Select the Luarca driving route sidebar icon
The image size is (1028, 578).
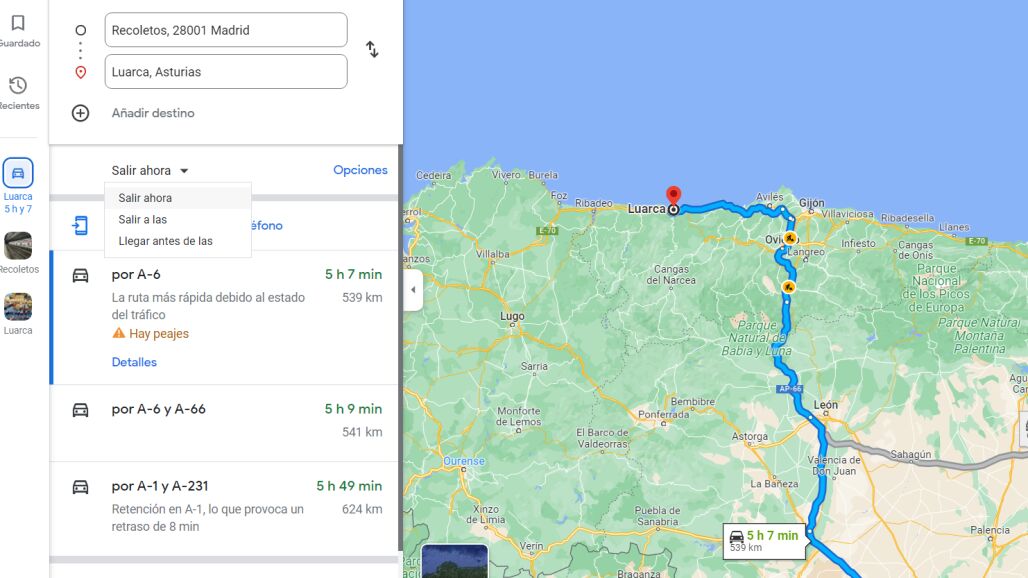pyautogui.click(x=18, y=173)
